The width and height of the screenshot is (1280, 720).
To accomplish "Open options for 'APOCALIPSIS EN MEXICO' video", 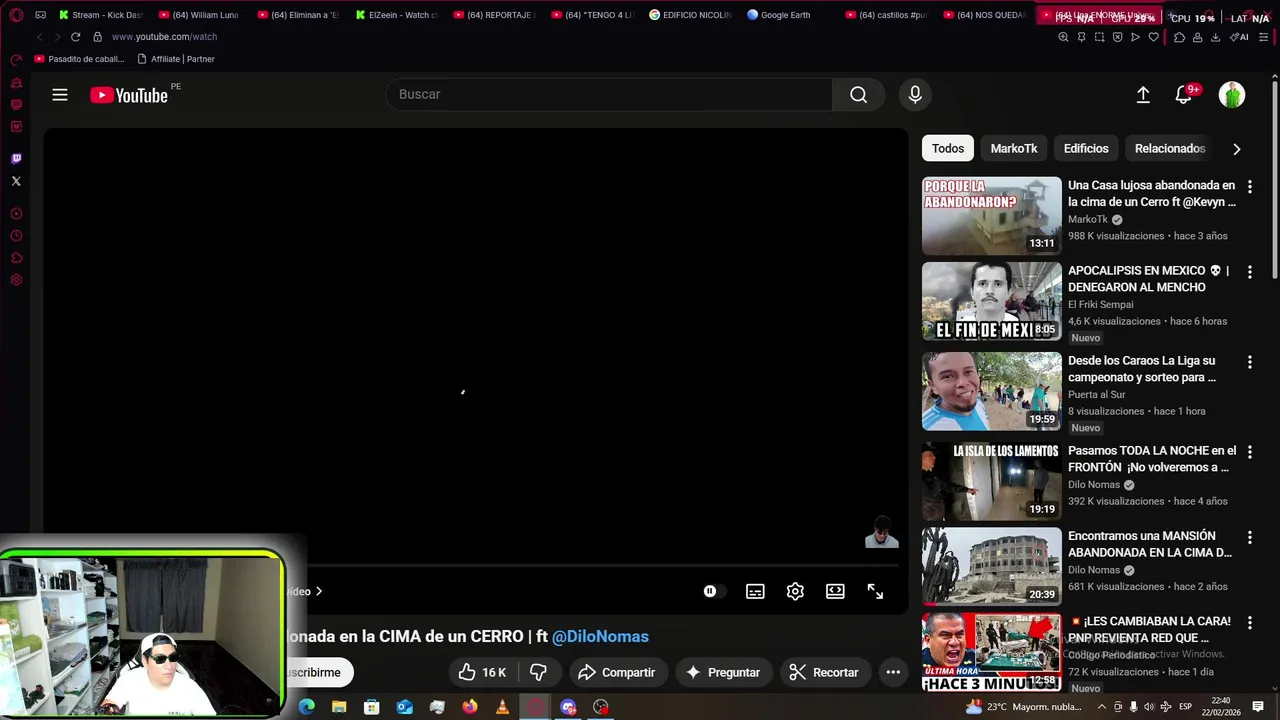I will pos(1249,272).
